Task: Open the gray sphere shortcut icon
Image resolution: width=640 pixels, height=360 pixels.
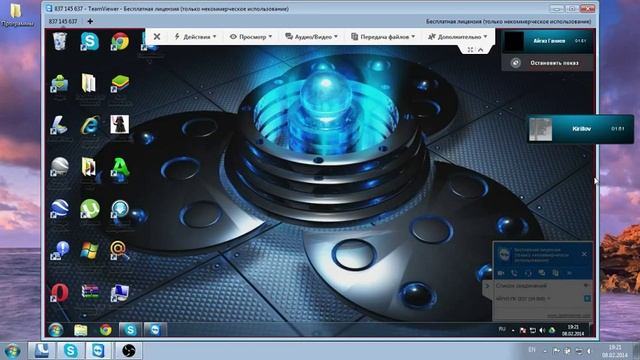Action: tap(60, 167)
